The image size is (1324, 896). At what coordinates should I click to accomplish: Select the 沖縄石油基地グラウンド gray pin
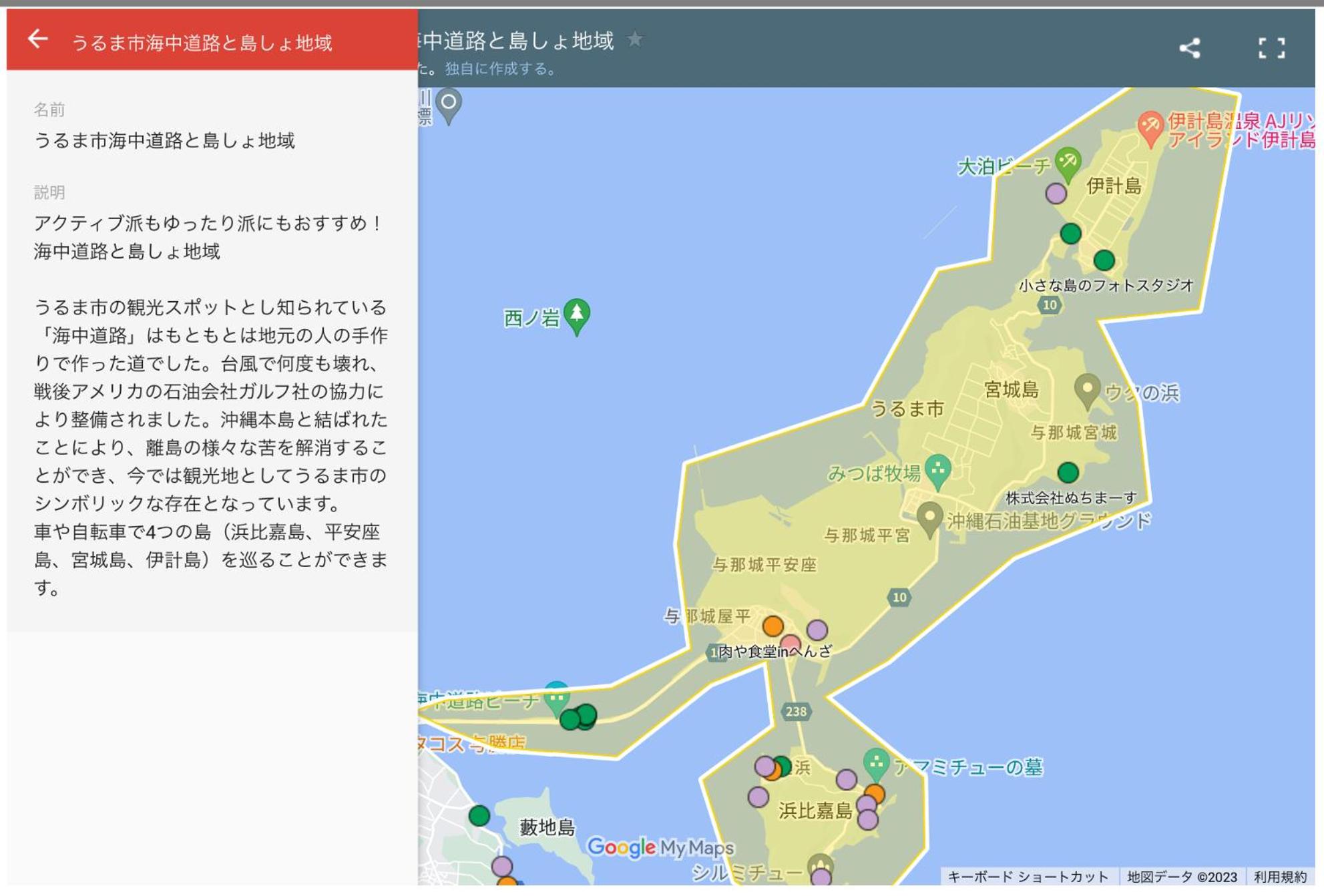929,519
